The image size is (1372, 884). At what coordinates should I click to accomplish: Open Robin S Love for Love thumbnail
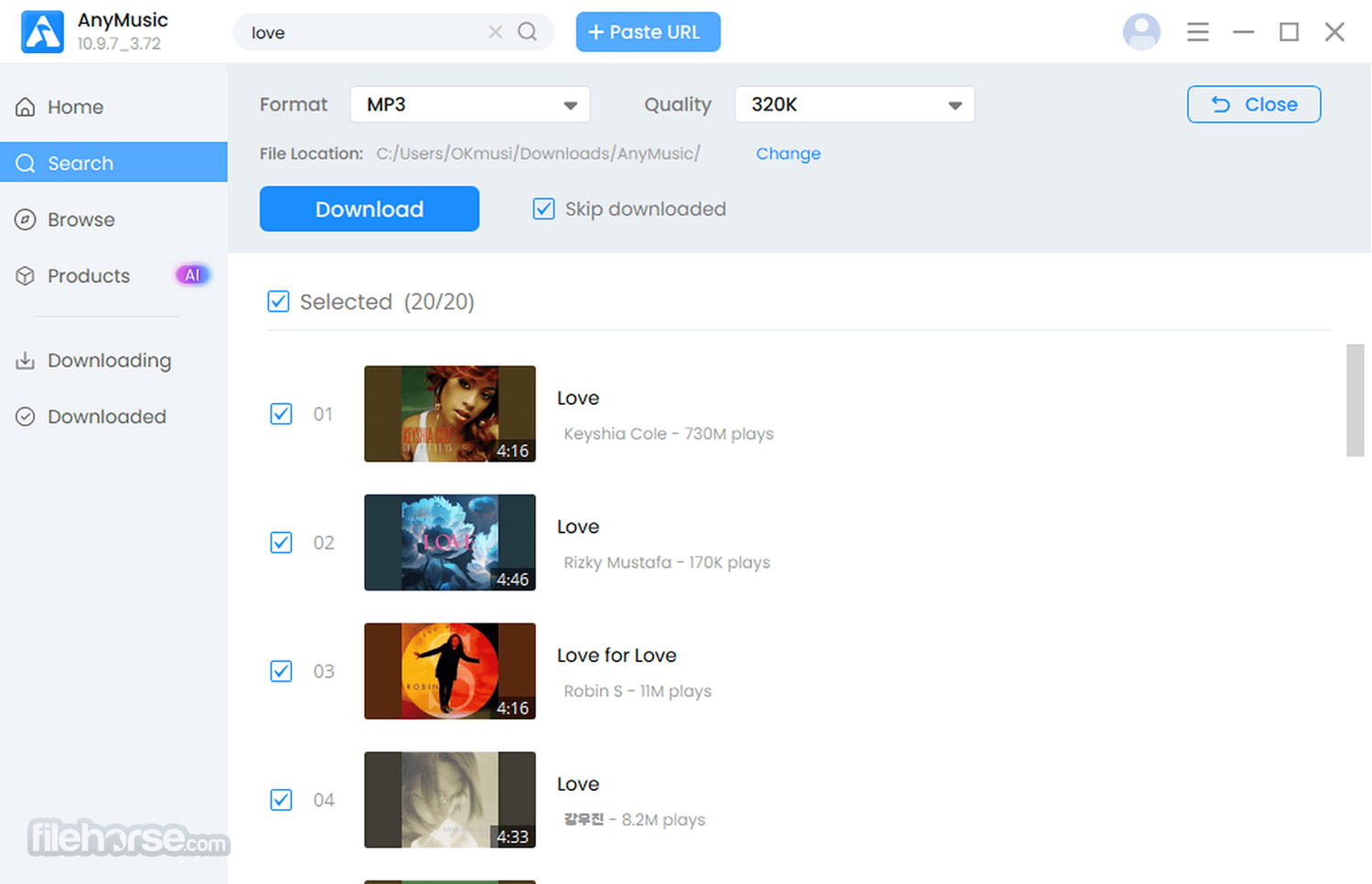pyautogui.click(x=450, y=672)
